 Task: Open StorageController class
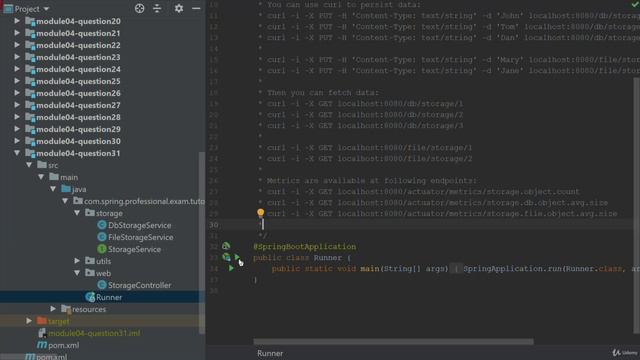point(140,285)
